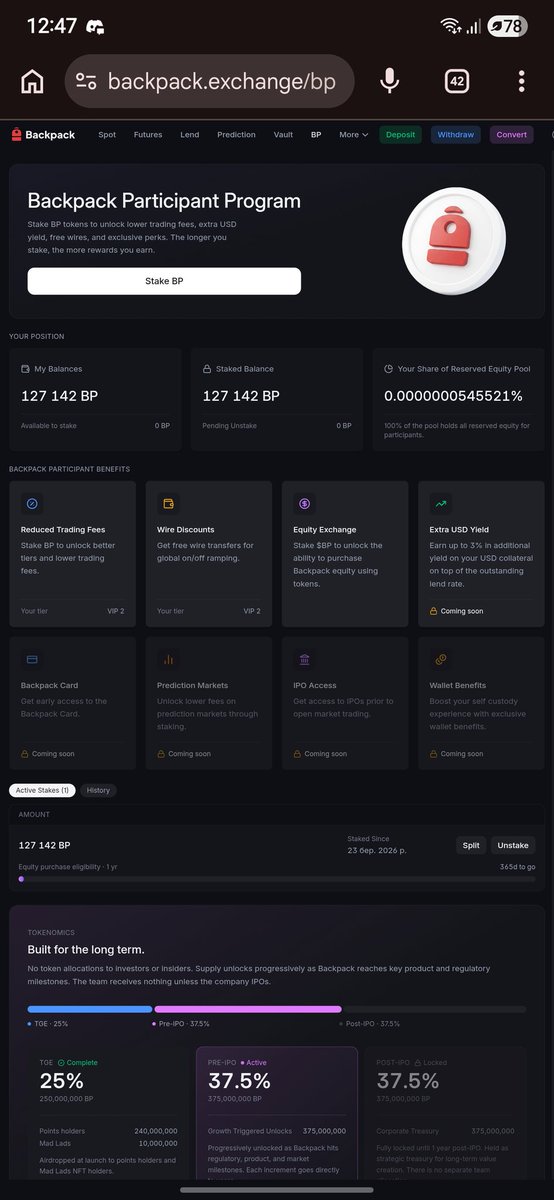Click the "Corporate Treasury" row

point(445,1131)
